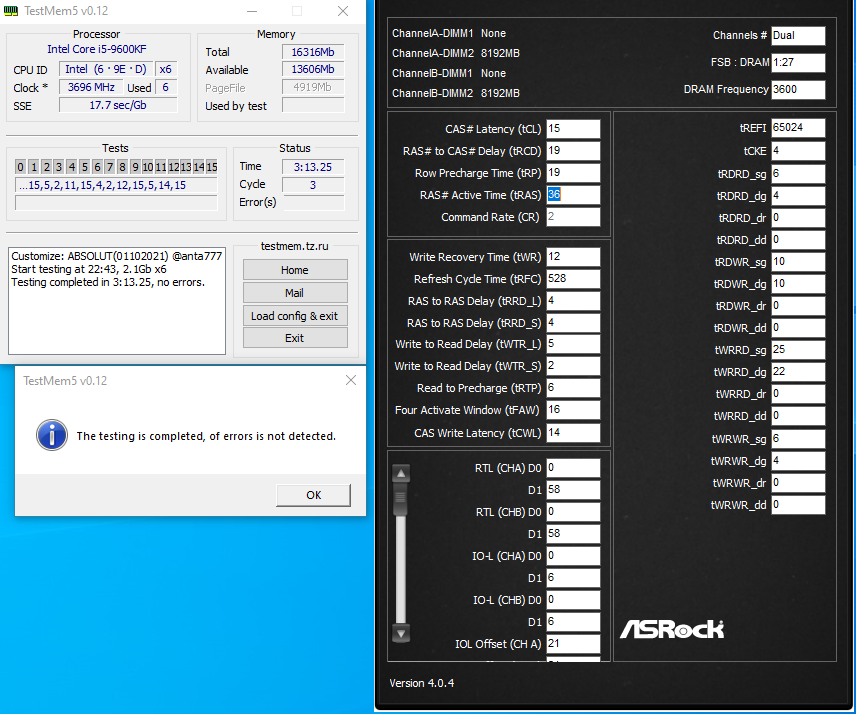Click the tRRD_S value field
This screenshot has width=856, height=714.
573,323
